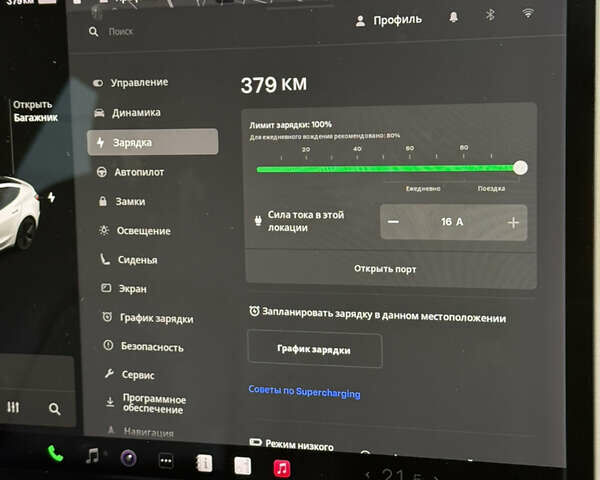Click the 379 КМ range readout
The height and width of the screenshot is (480, 600).
point(274,85)
